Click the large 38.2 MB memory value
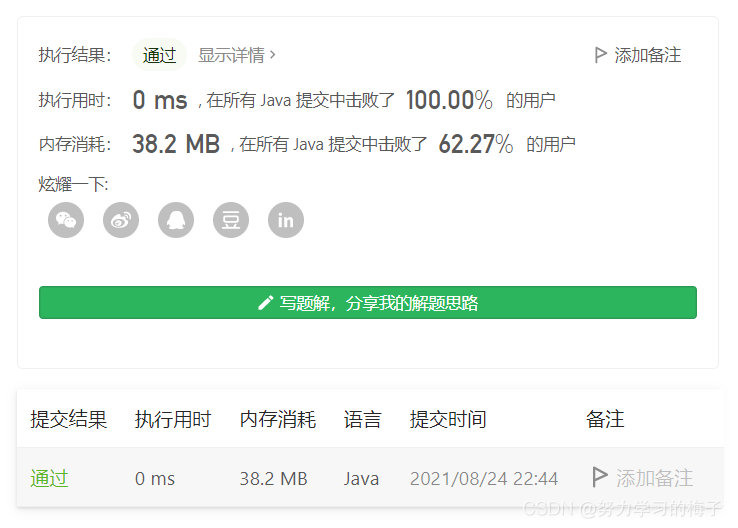Image resolution: width=738 pixels, height=528 pixels. [x=176, y=144]
